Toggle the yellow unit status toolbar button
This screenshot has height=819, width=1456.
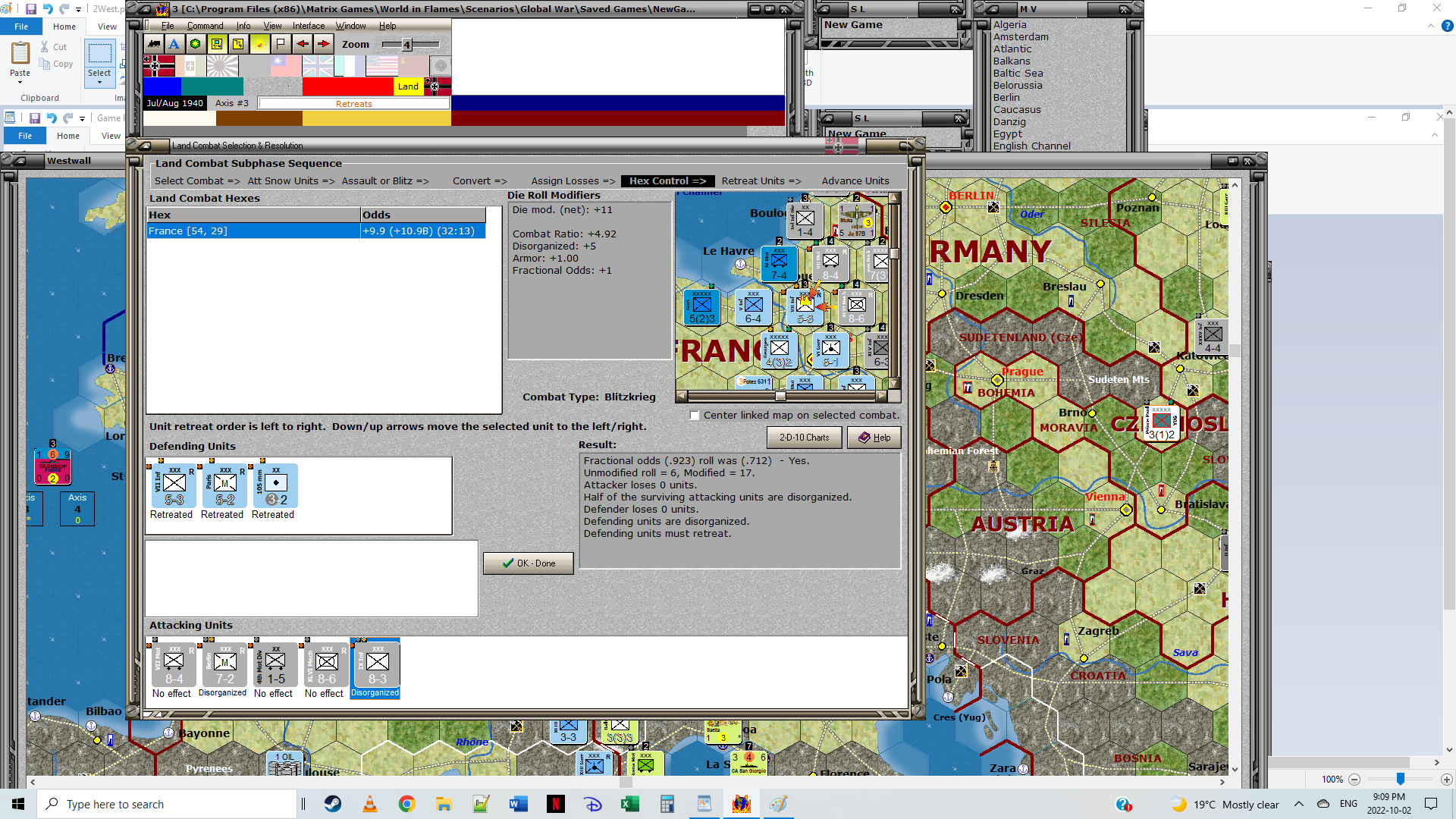[217, 44]
